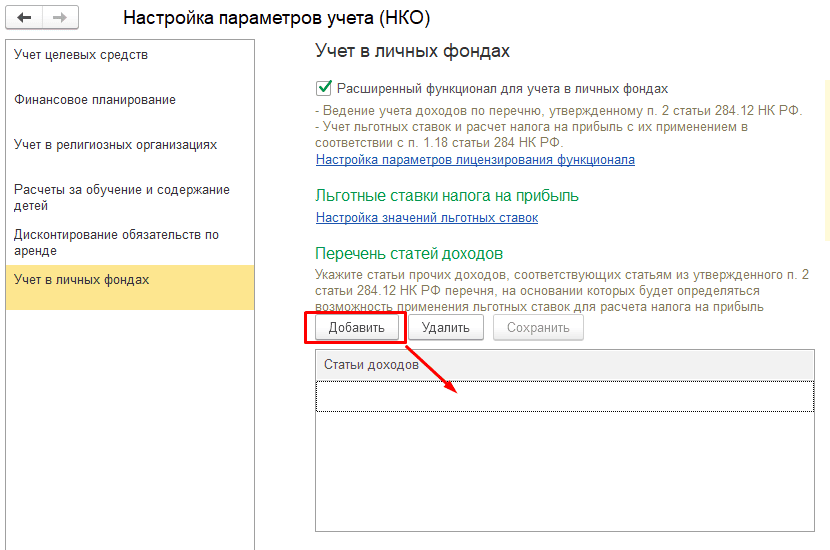Select the highlighted Учет в личных фондах item

(82, 280)
